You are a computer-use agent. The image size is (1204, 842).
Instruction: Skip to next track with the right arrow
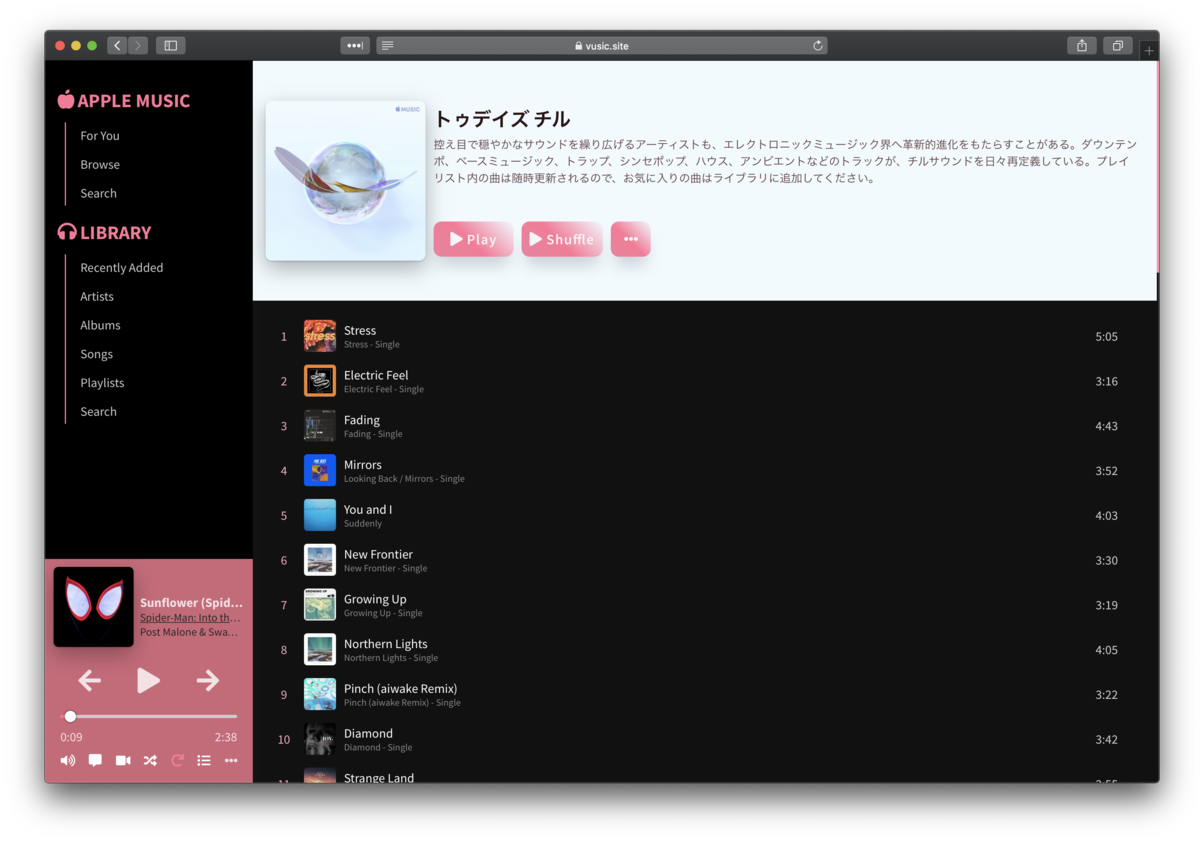pyautogui.click(x=207, y=681)
